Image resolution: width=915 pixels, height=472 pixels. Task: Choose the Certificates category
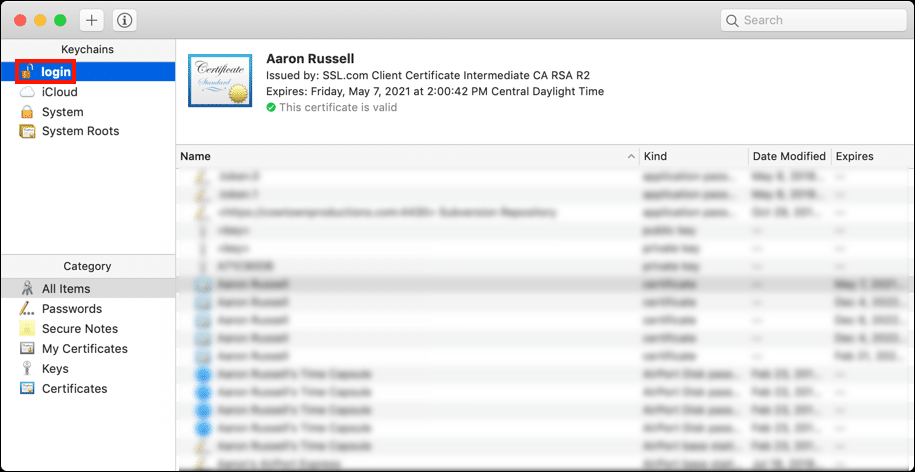(x=74, y=389)
